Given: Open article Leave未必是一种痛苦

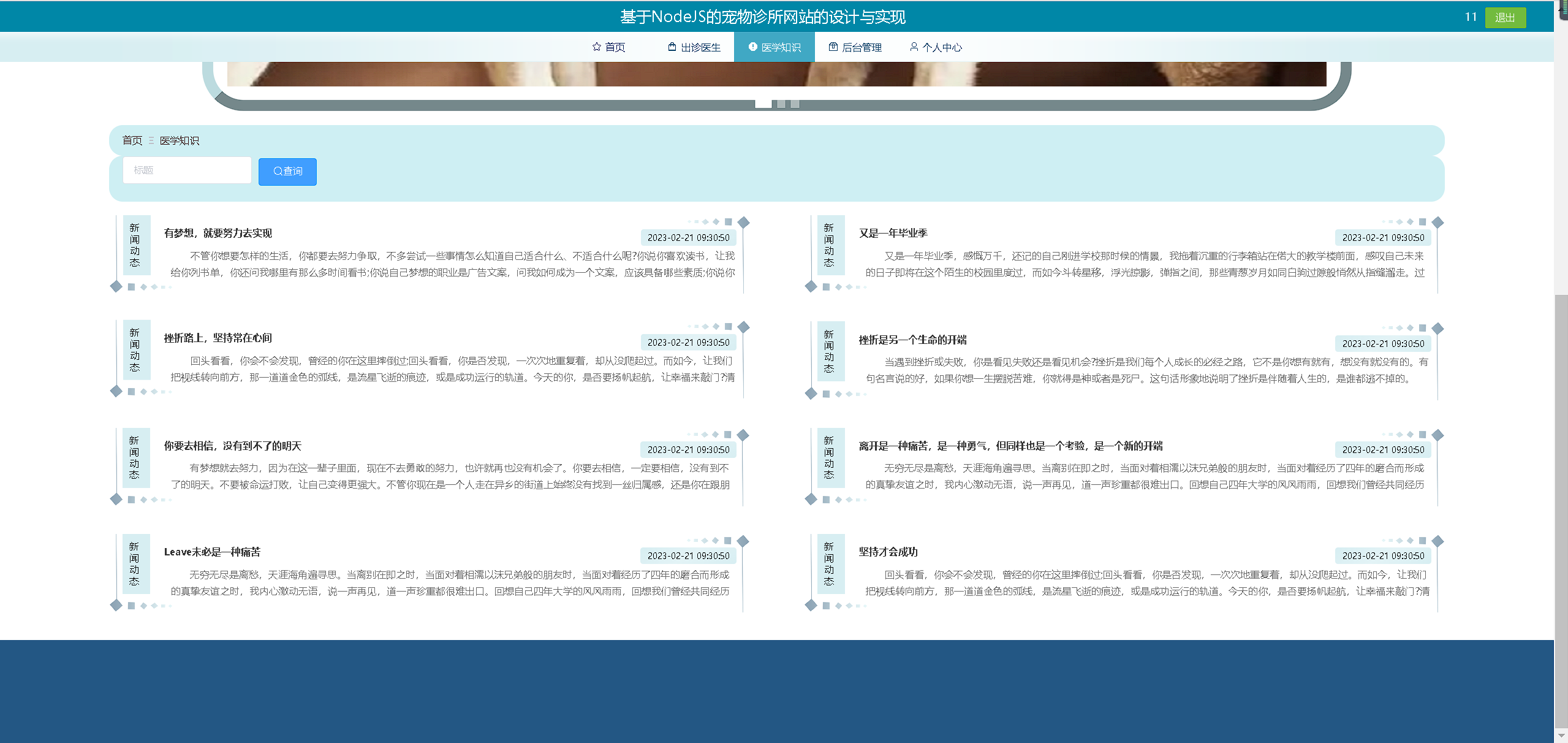Looking at the screenshot, I should click(212, 552).
